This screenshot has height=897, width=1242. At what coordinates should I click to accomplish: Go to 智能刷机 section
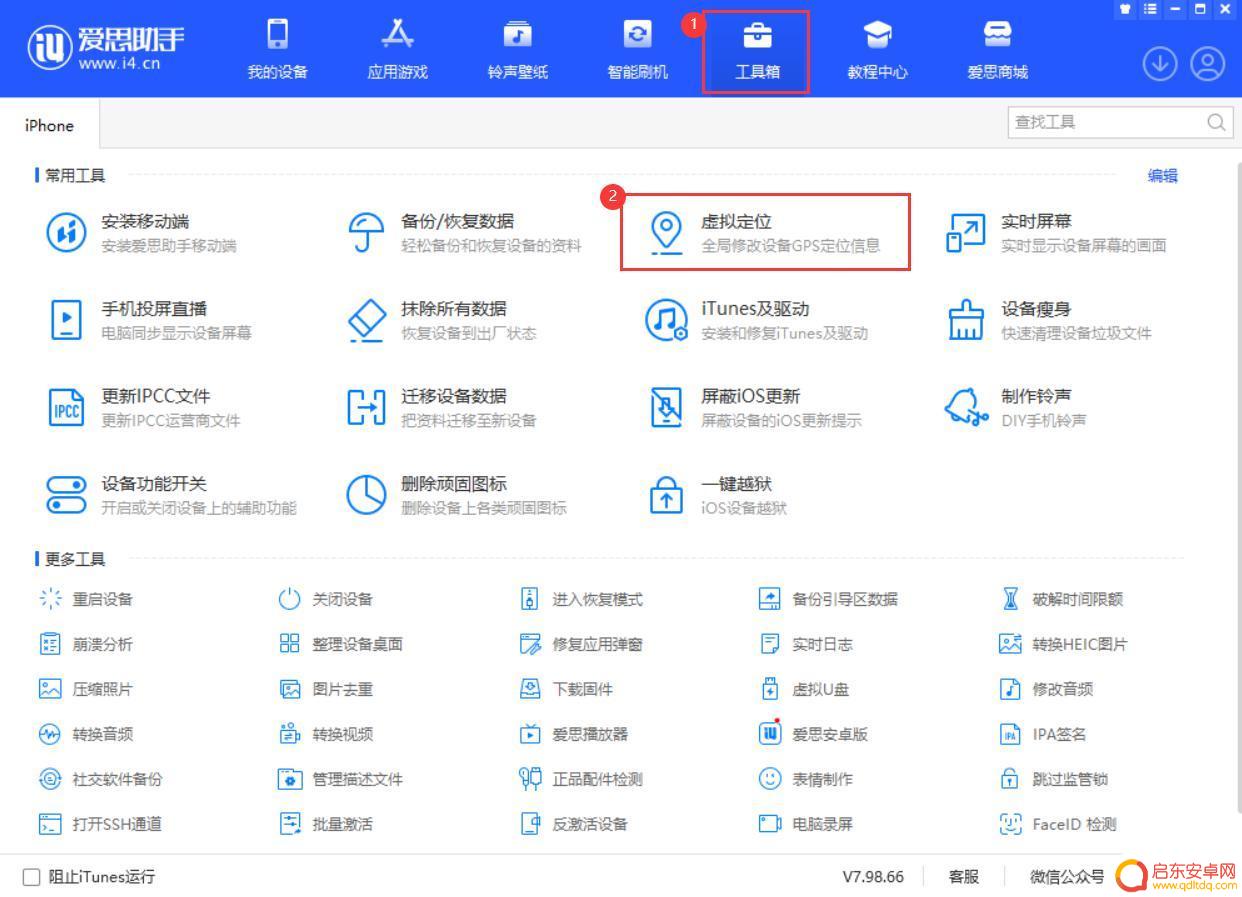click(x=638, y=50)
